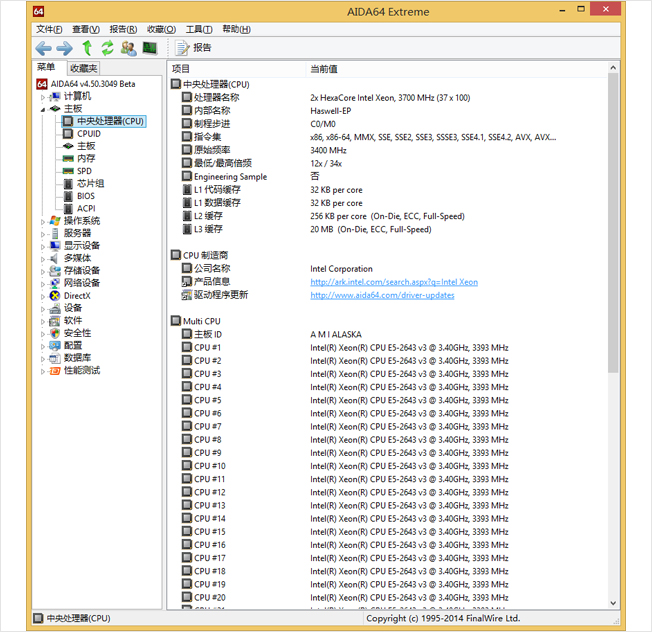Open the 收藏(O) menu
Viewport: 652px width, 632px height.
coord(161,29)
